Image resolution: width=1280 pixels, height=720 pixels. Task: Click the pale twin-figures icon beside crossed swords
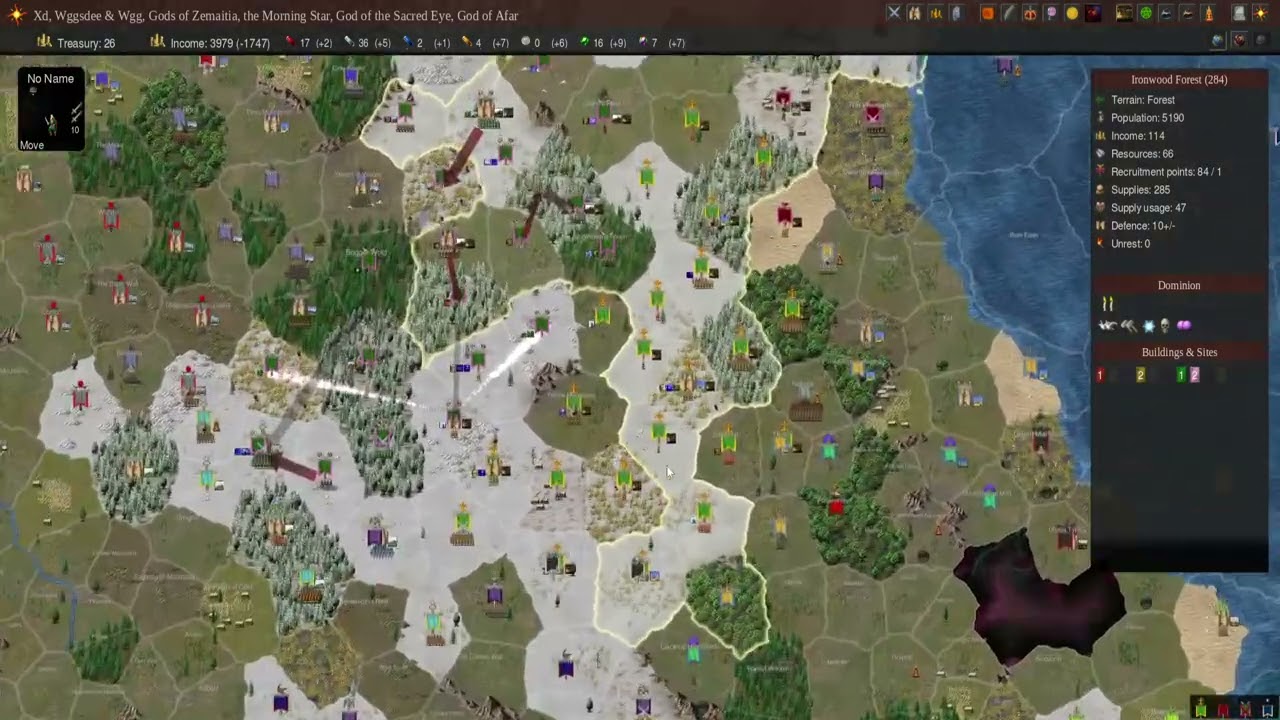[x=914, y=13]
